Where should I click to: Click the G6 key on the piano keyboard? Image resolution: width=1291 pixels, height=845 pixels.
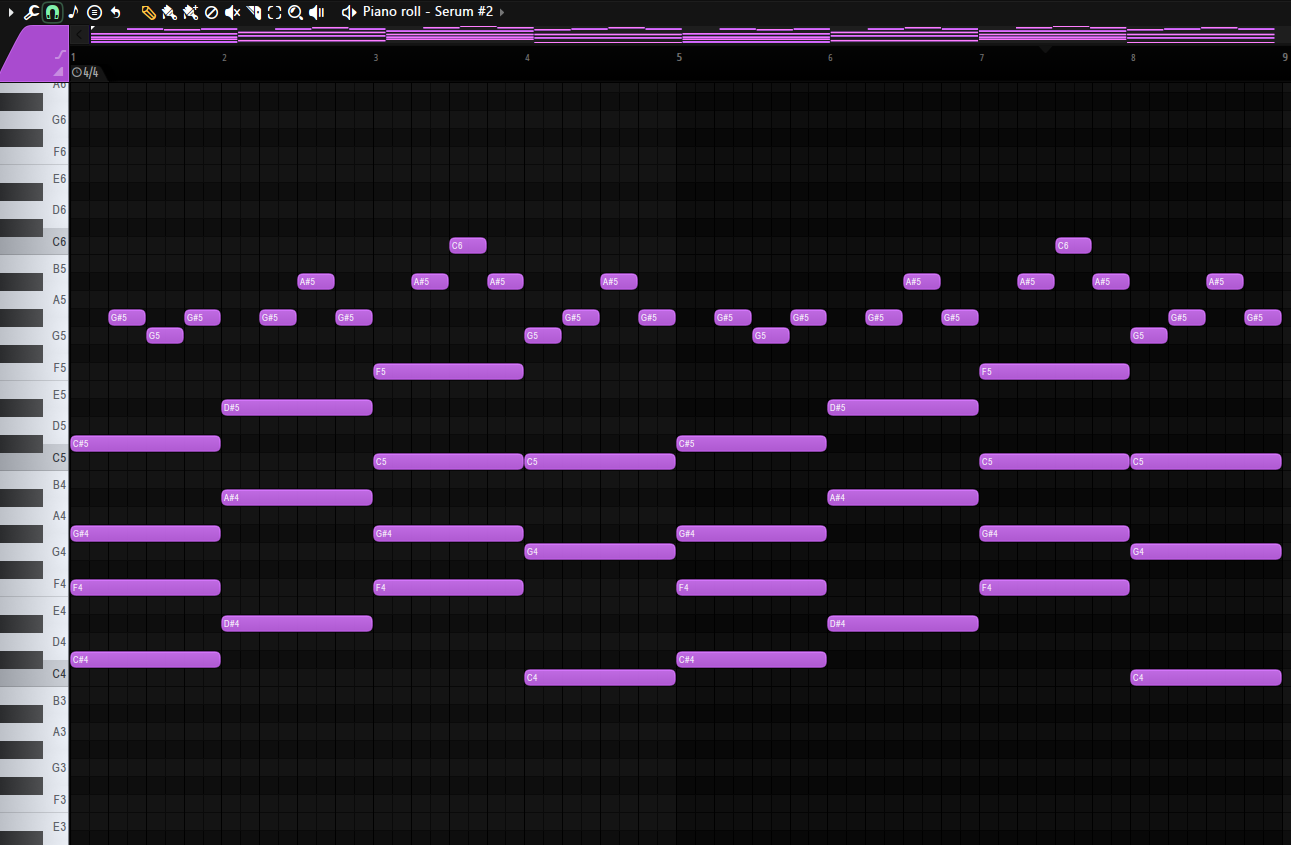point(34,119)
